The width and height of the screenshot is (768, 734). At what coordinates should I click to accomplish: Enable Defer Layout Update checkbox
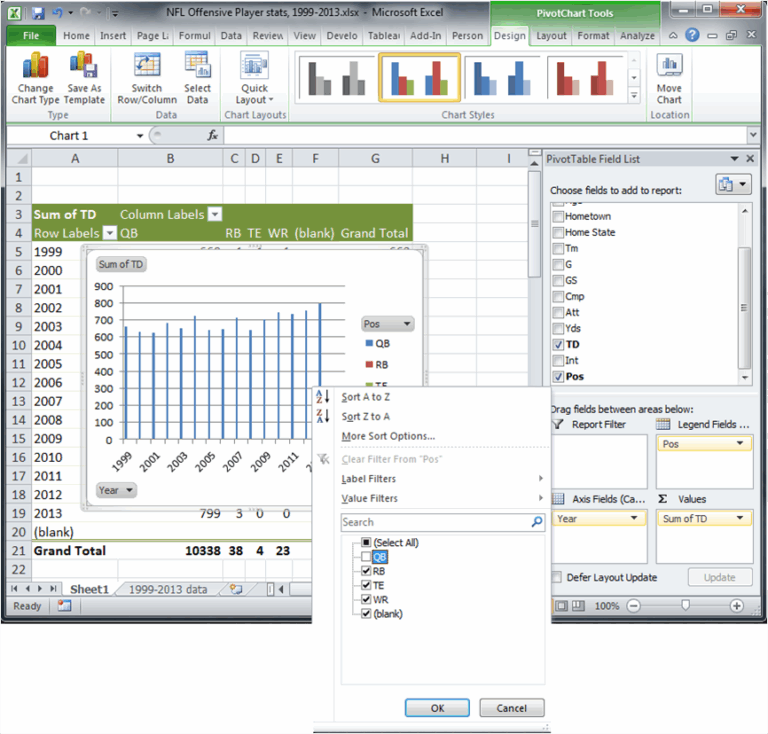click(556, 577)
